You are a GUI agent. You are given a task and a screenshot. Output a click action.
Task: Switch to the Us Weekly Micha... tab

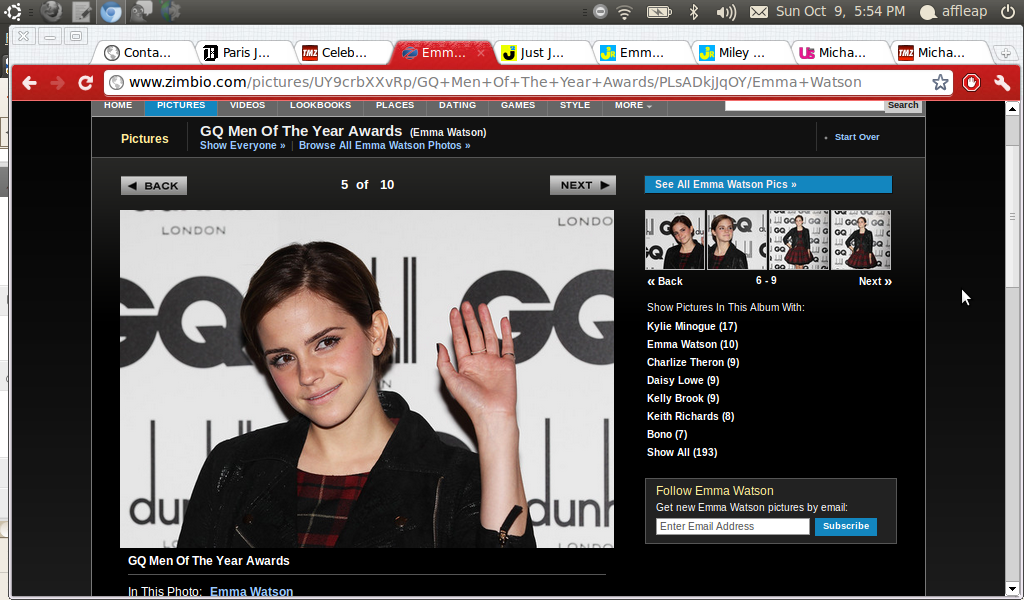pos(839,53)
